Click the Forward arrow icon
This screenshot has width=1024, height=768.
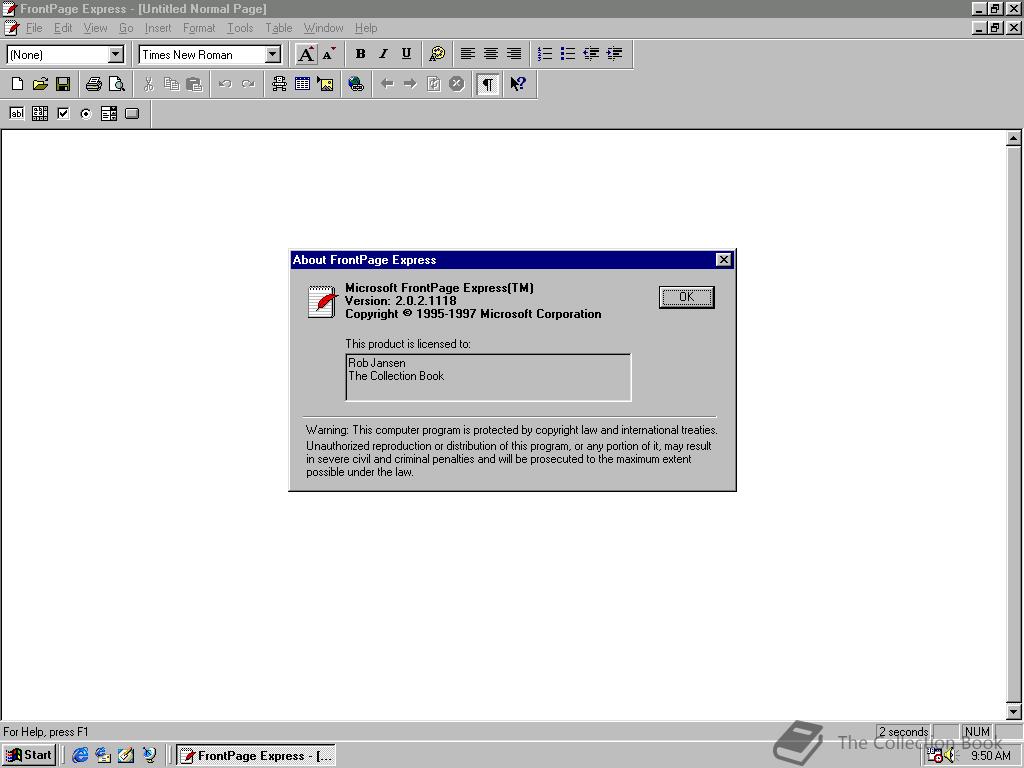click(410, 84)
